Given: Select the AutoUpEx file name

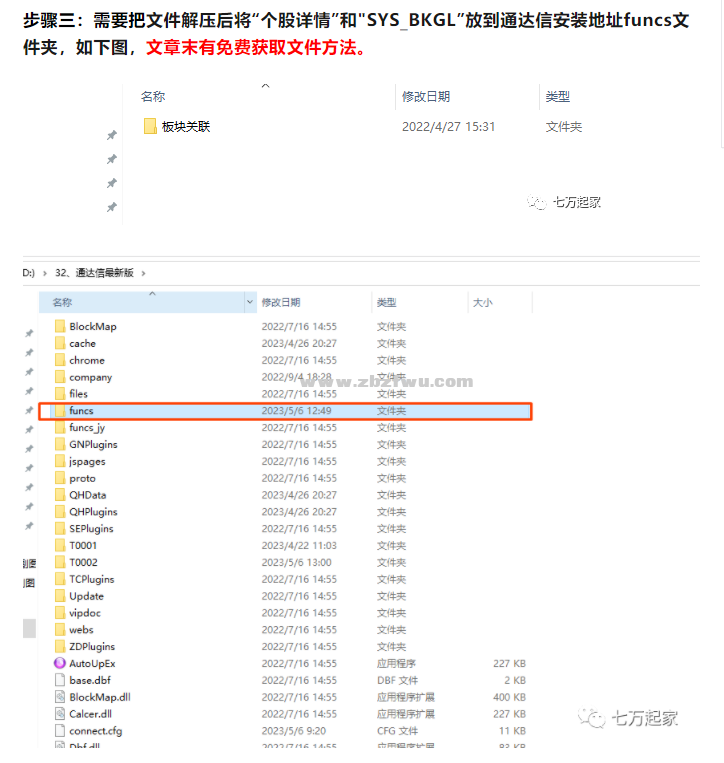Looking at the screenshot, I should [92, 663].
